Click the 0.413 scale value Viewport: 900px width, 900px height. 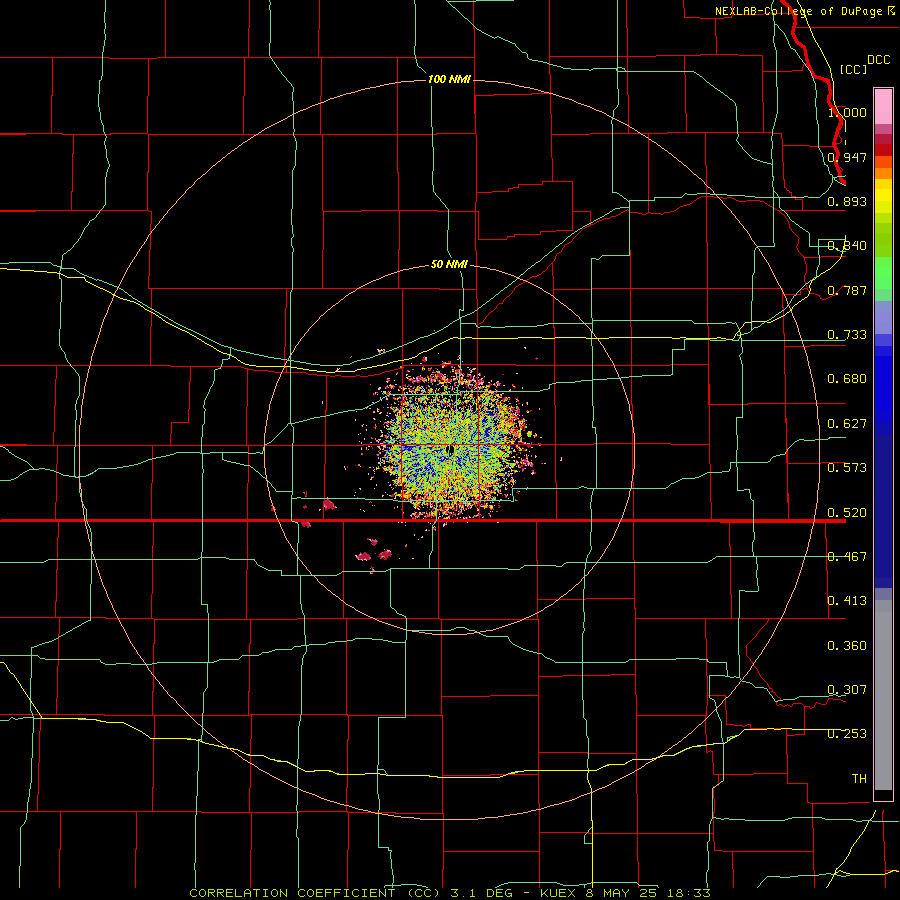coord(847,601)
